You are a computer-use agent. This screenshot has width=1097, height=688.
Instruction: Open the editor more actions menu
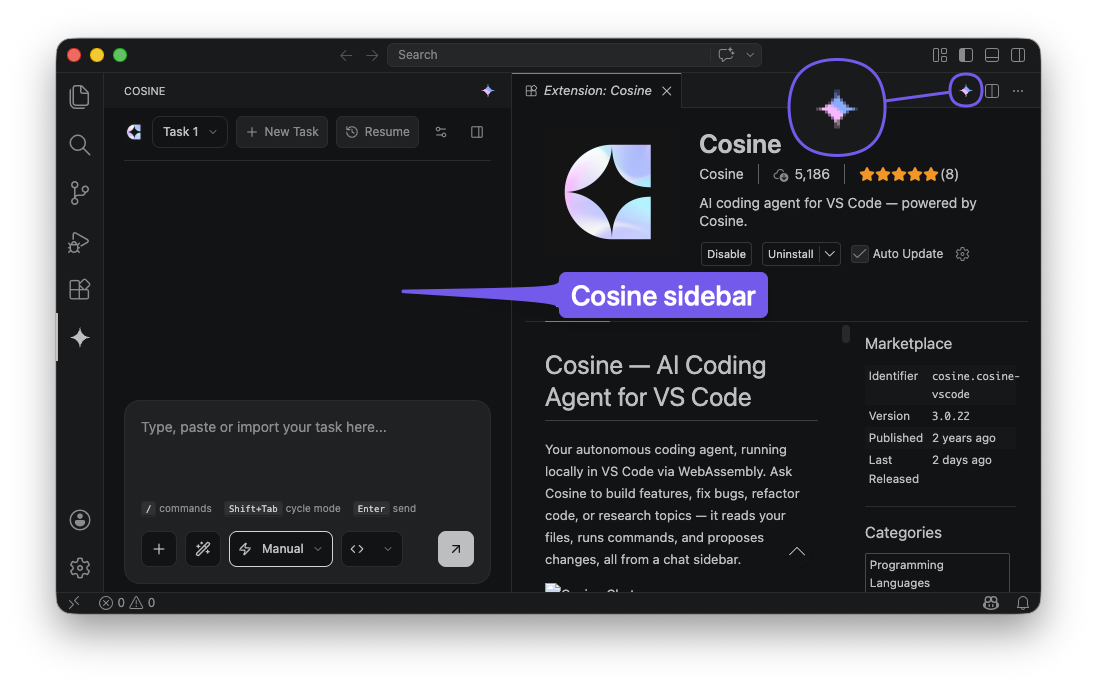click(x=1018, y=90)
